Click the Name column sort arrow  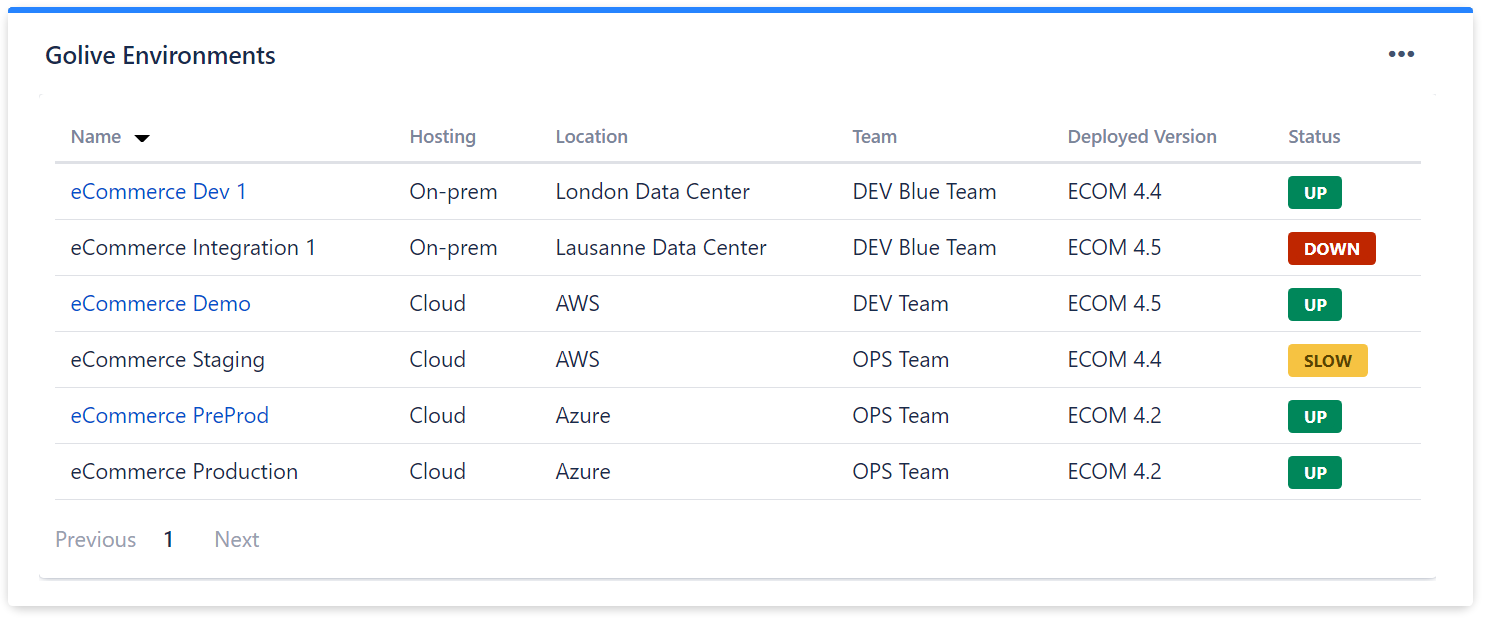pyautogui.click(x=142, y=138)
